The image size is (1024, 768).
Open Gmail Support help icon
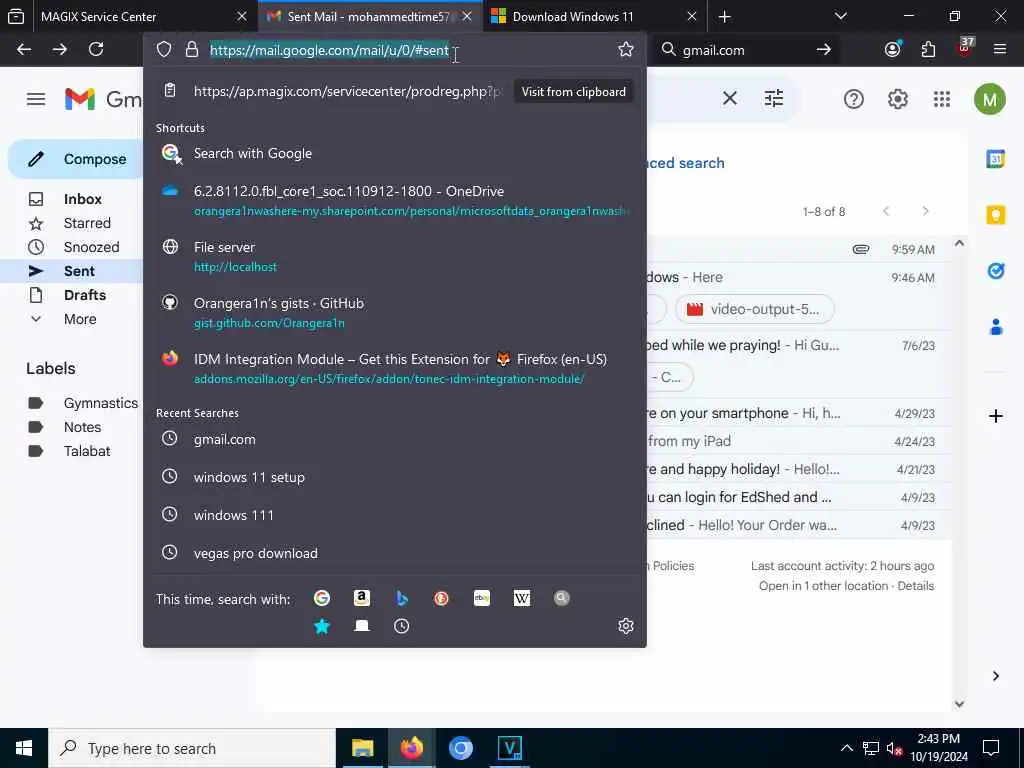click(854, 99)
